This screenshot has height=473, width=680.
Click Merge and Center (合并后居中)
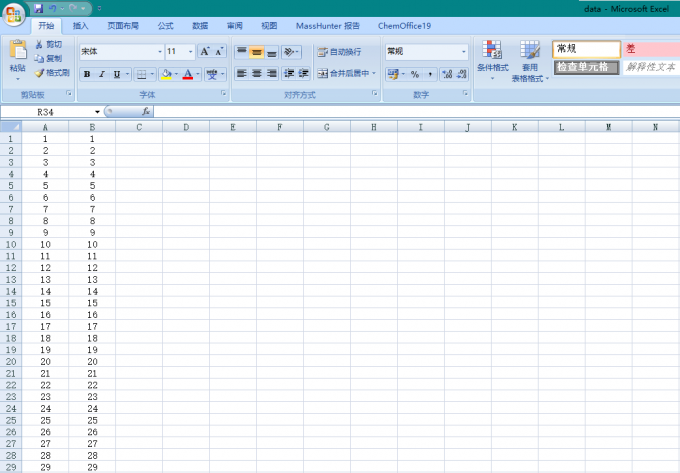[x=343, y=74]
